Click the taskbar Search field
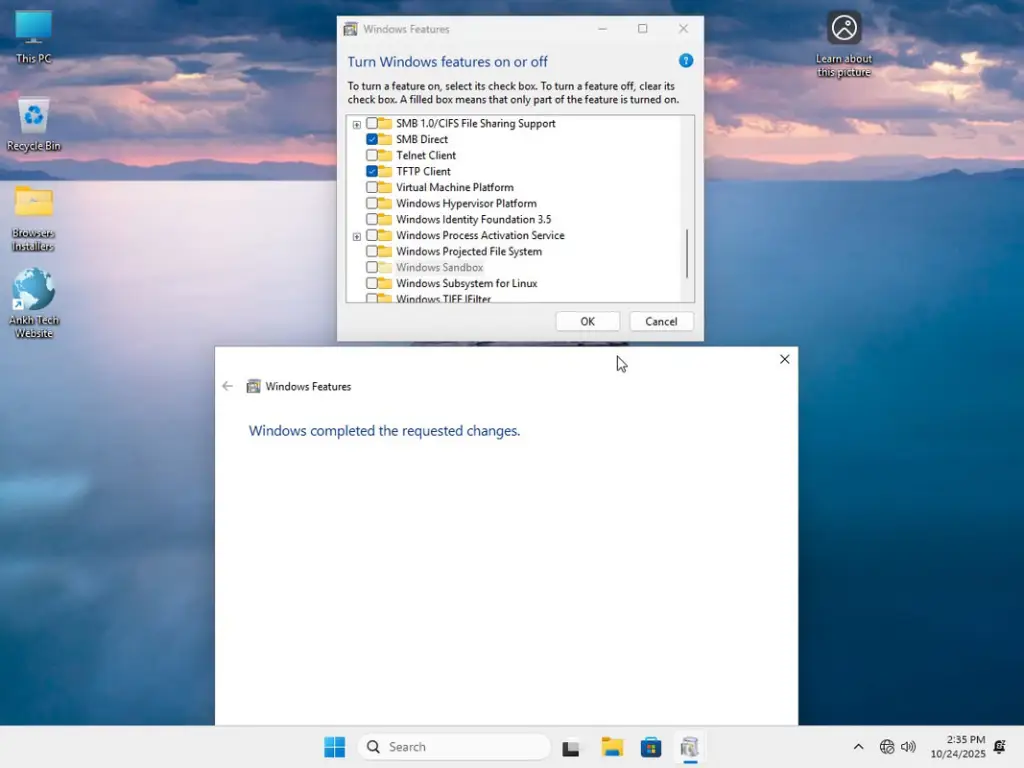Screen dimensions: 1024x768 tap(450, 746)
